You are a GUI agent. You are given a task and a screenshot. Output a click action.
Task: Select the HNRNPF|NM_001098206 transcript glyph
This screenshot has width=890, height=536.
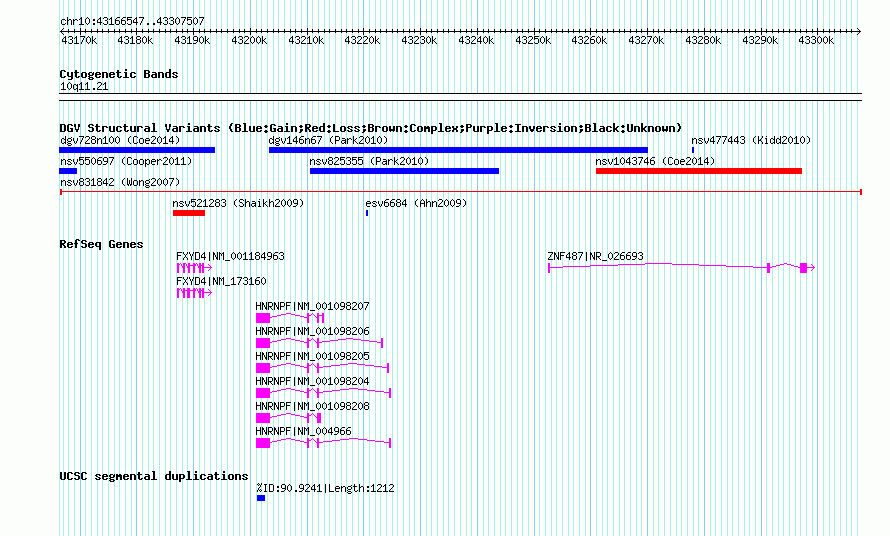pos(320,343)
